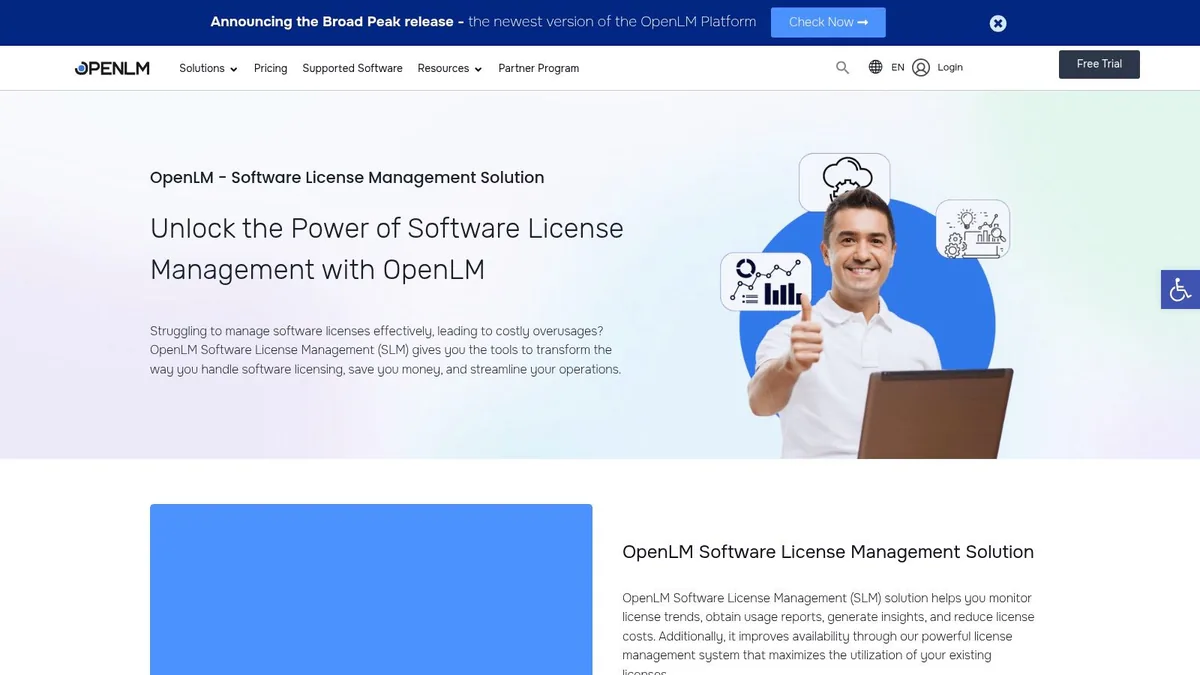1200x675 pixels.
Task: Click the globe language icon
Action: point(875,67)
